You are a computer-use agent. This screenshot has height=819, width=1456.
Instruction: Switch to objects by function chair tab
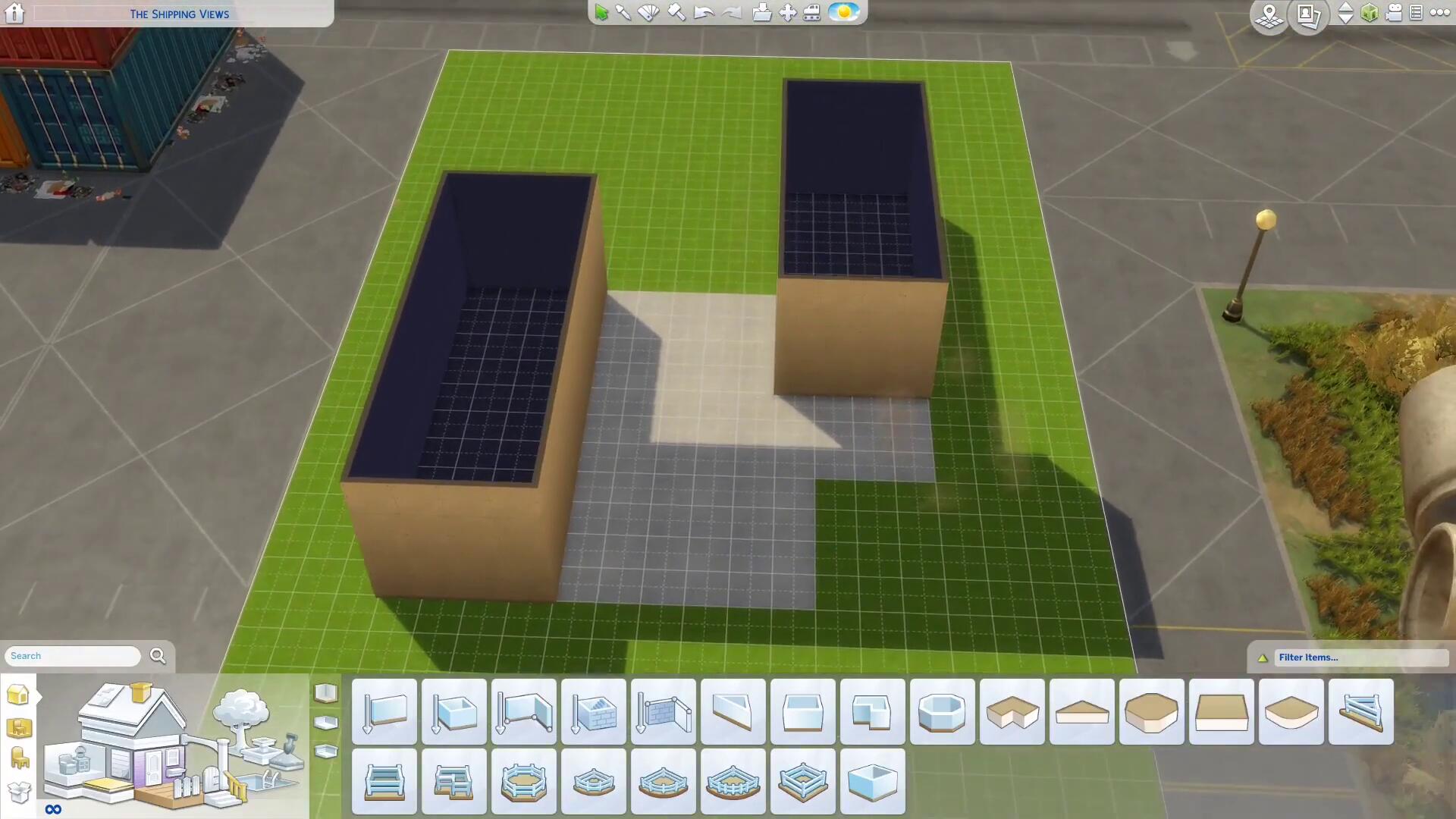19,758
